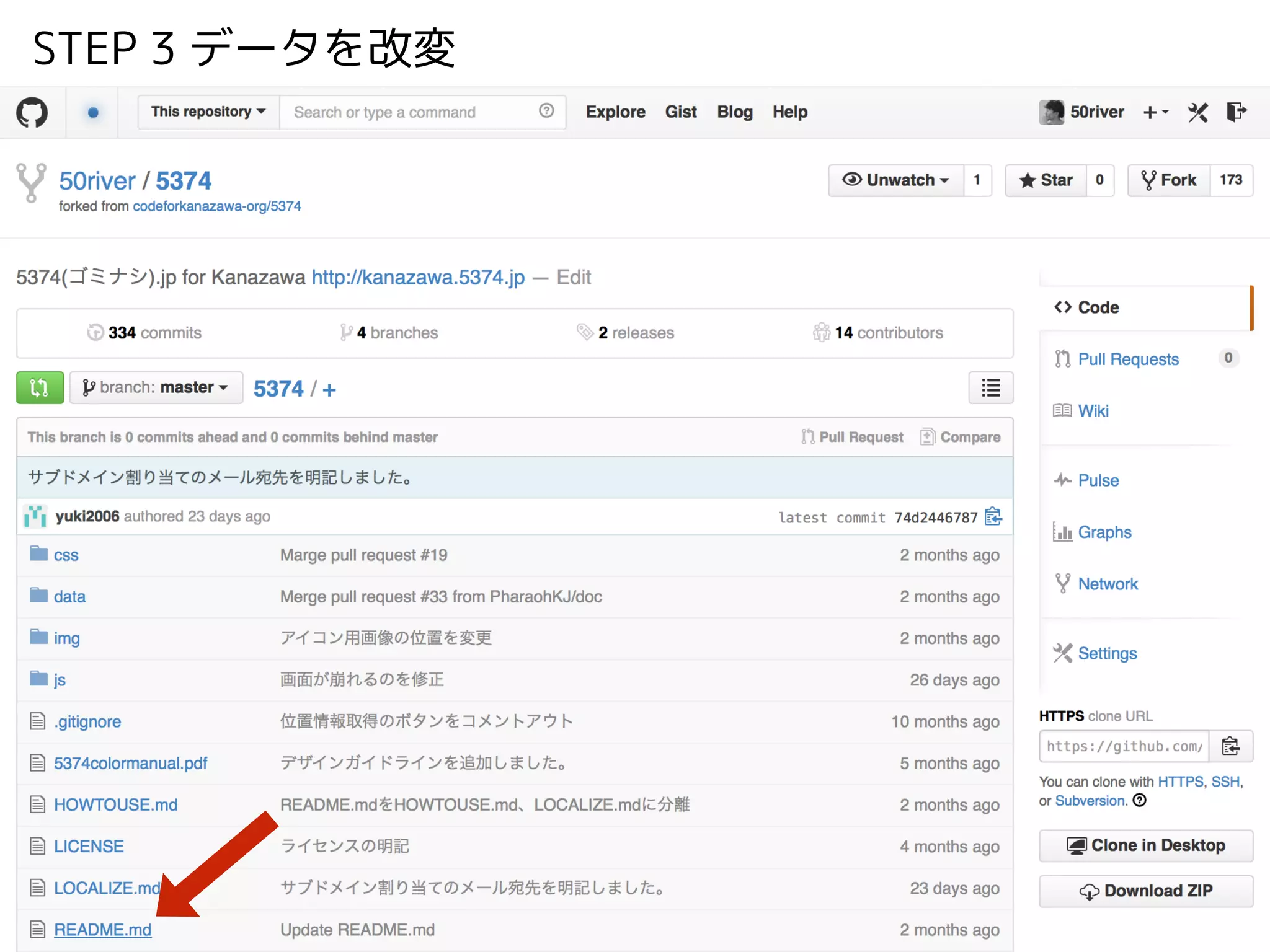Screen dimensions: 1270x952
Task: Expand the Unwatch dropdown
Action: [x=896, y=180]
